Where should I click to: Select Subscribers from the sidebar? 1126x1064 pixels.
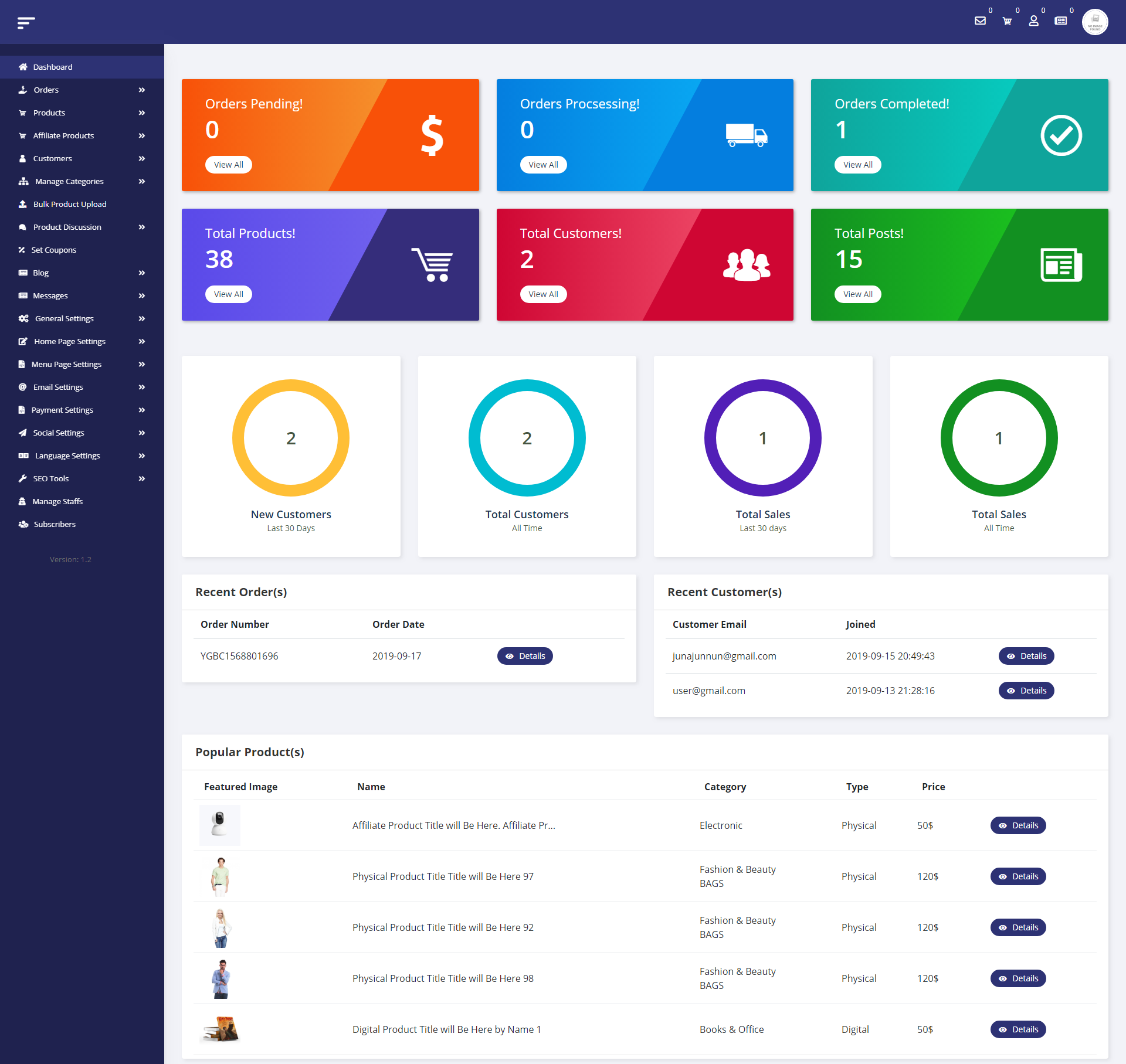pyautogui.click(x=55, y=524)
